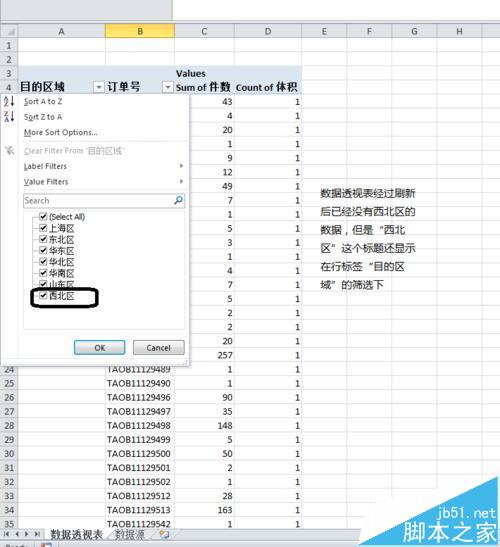Uncheck the 山东区 checkbox

point(43,283)
